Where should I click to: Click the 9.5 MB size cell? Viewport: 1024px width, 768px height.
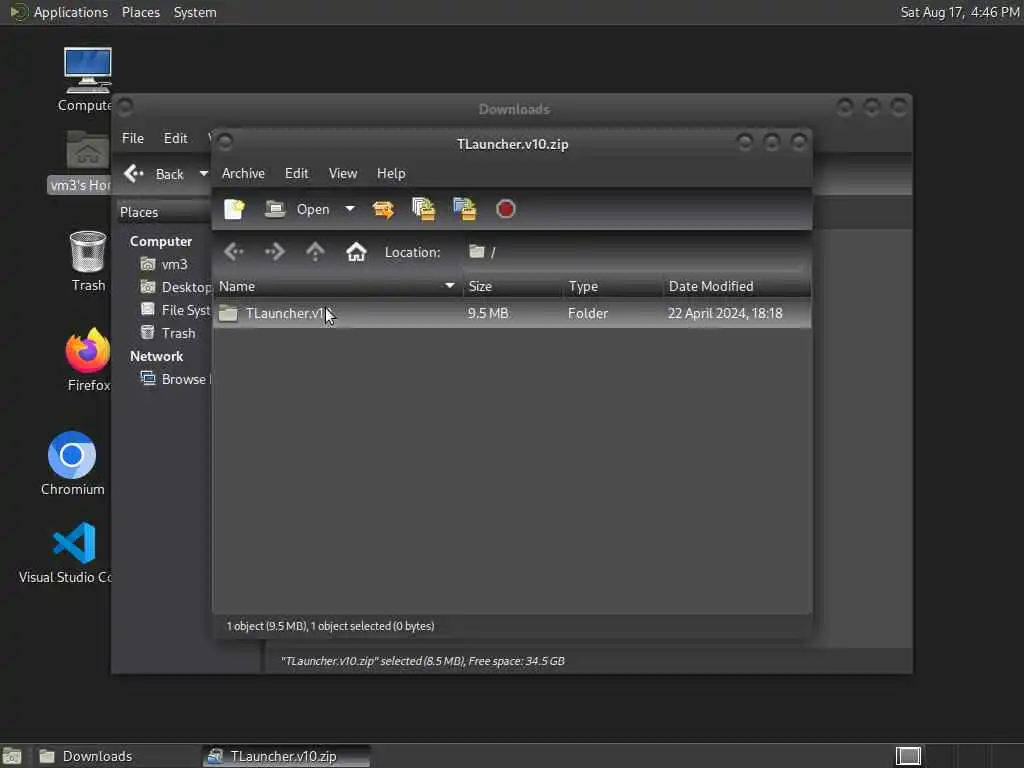click(x=488, y=313)
